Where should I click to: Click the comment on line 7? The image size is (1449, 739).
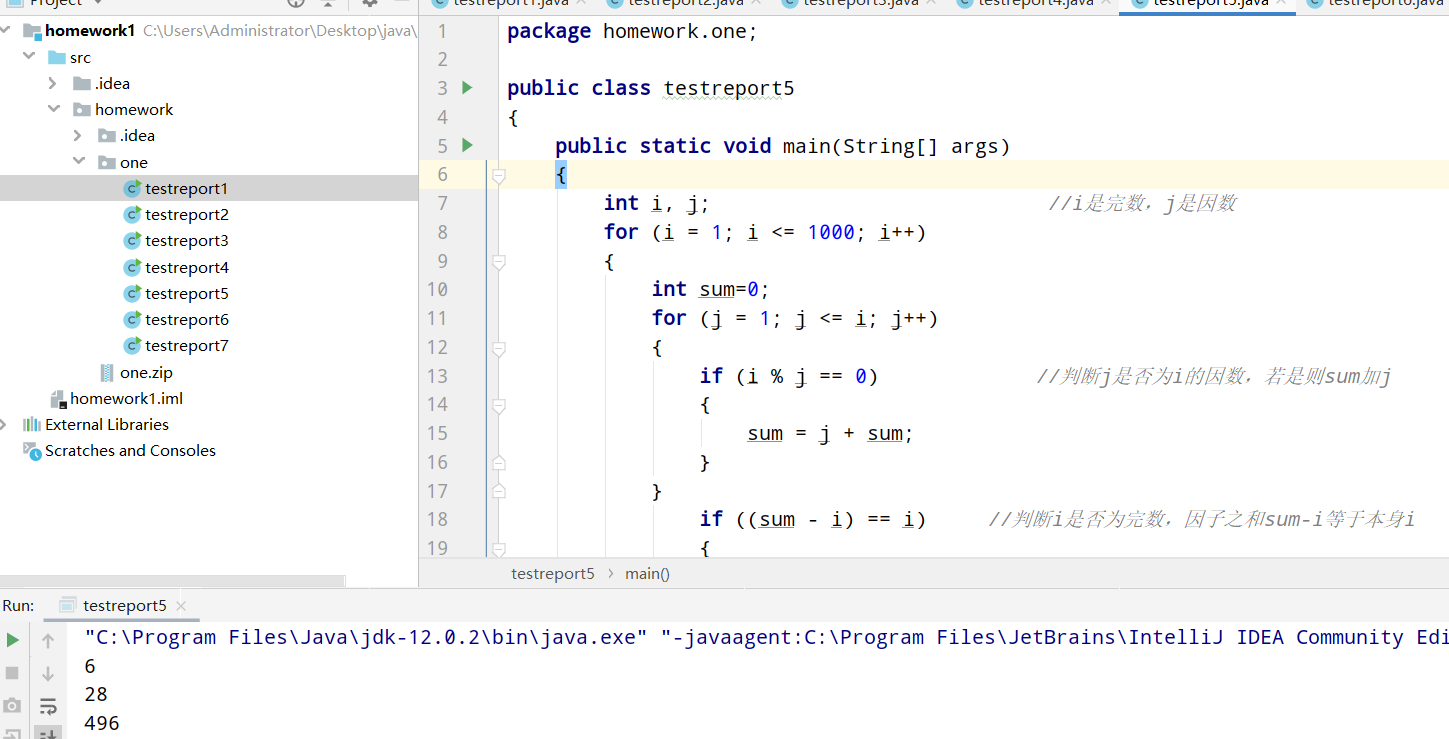(x=1143, y=203)
